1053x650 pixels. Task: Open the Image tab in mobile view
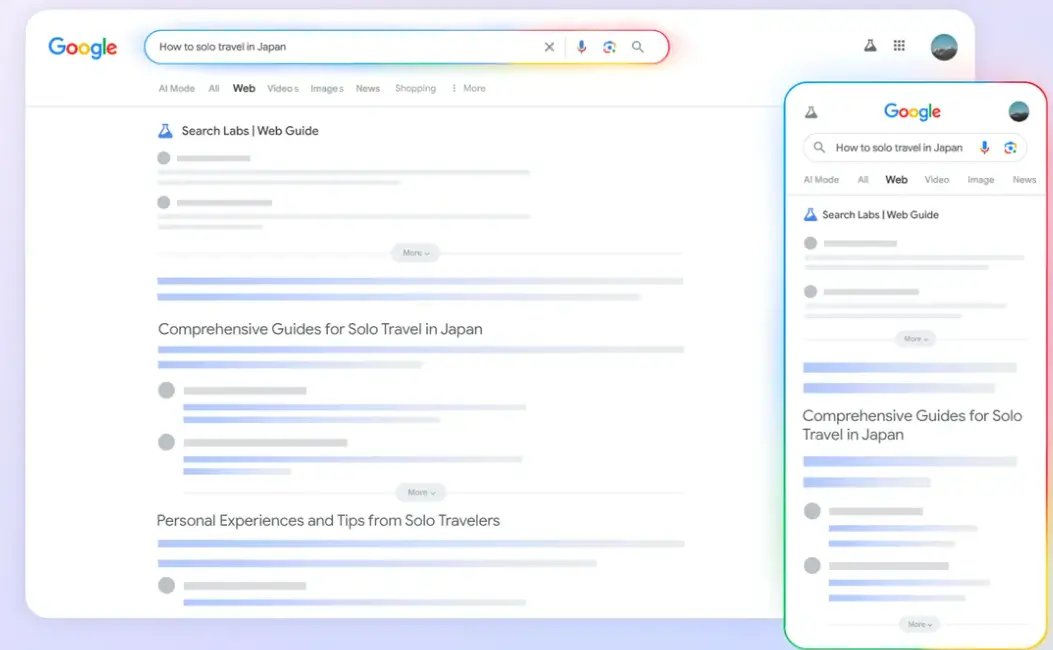click(980, 179)
